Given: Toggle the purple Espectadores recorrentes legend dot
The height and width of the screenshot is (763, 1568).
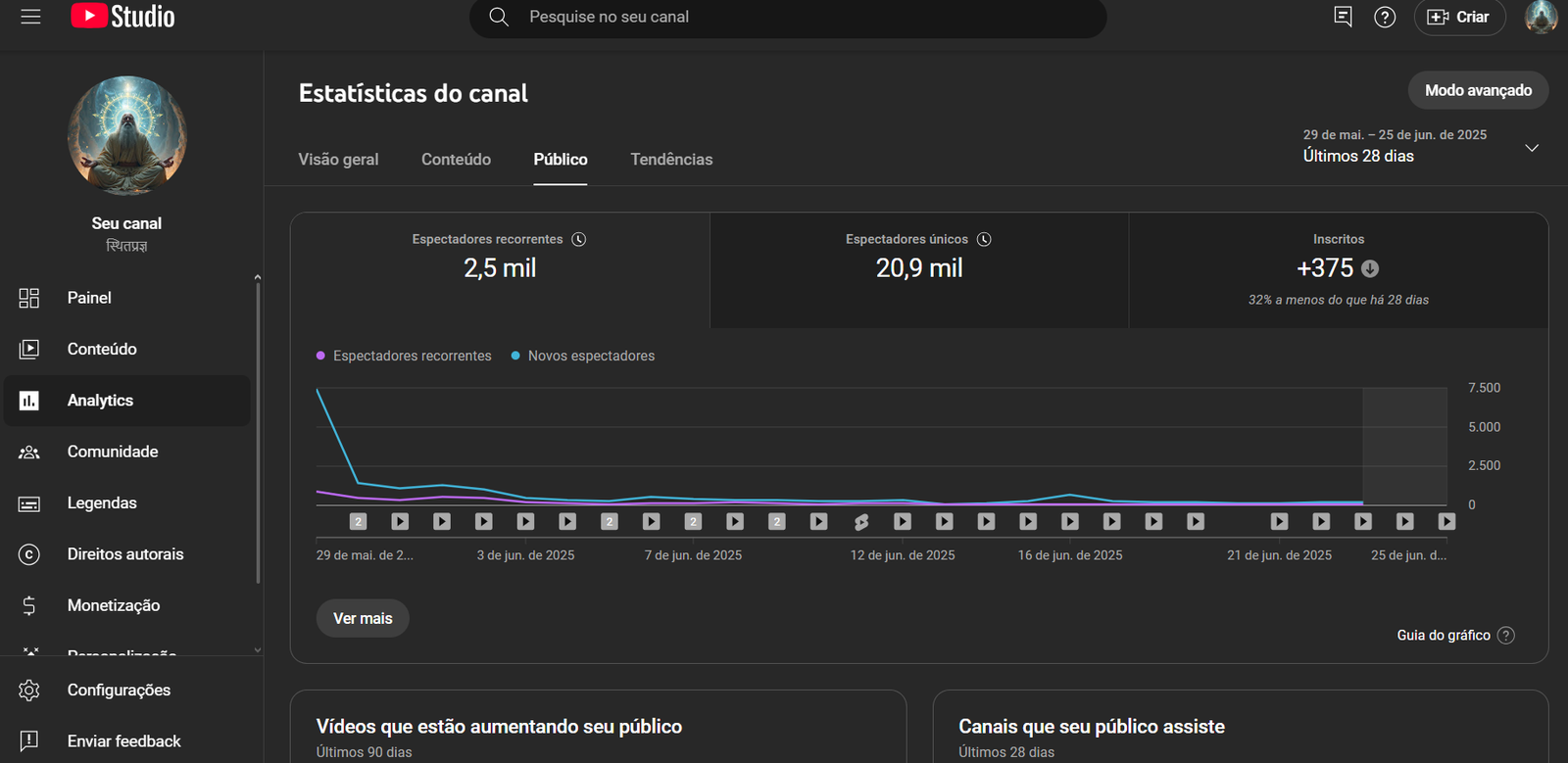Looking at the screenshot, I should (x=320, y=356).
